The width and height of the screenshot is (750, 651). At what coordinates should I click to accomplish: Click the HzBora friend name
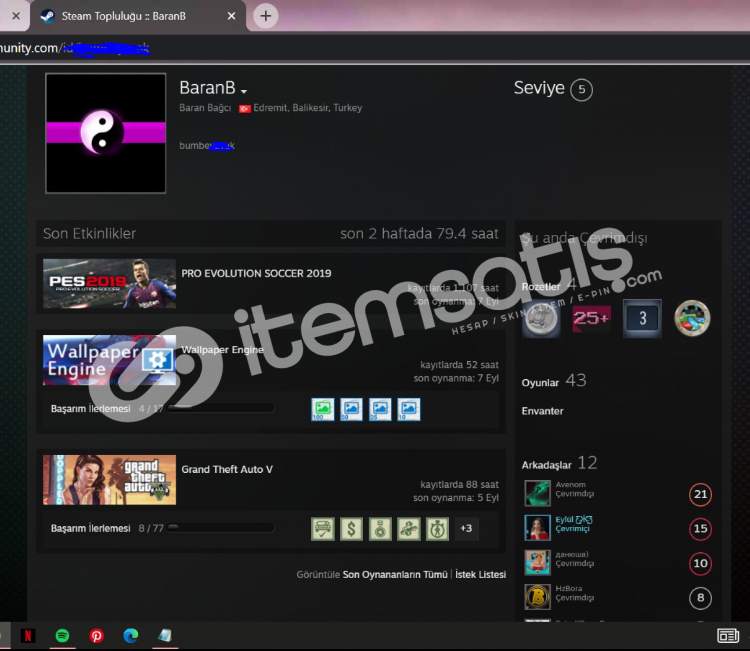[569, 589]
